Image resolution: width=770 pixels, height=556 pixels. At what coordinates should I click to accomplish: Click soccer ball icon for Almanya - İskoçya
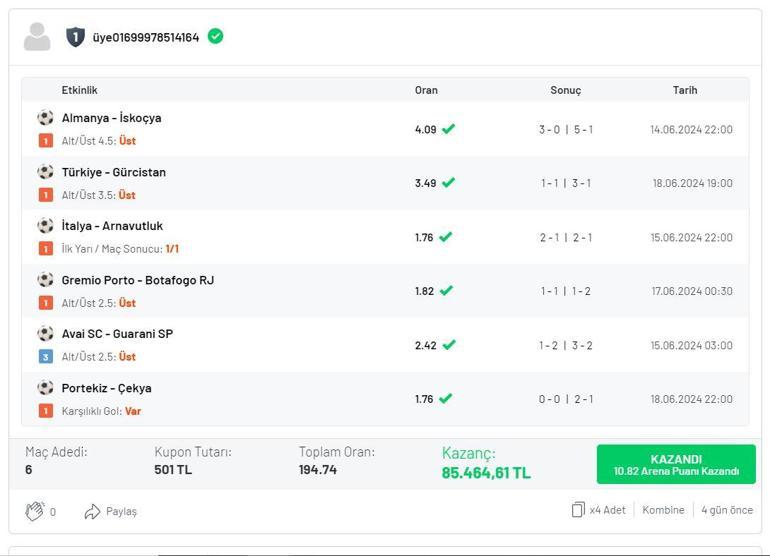[45, 118]
